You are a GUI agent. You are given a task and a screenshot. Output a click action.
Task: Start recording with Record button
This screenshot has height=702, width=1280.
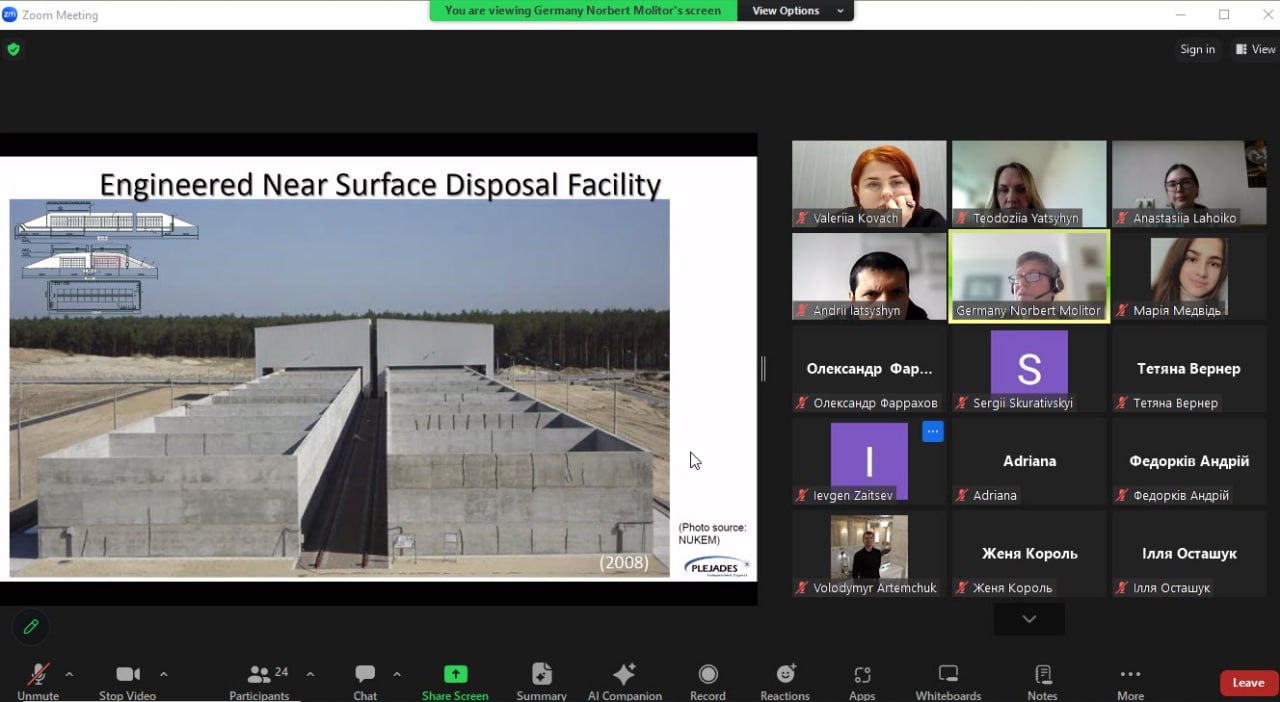[x=708, y=675]
